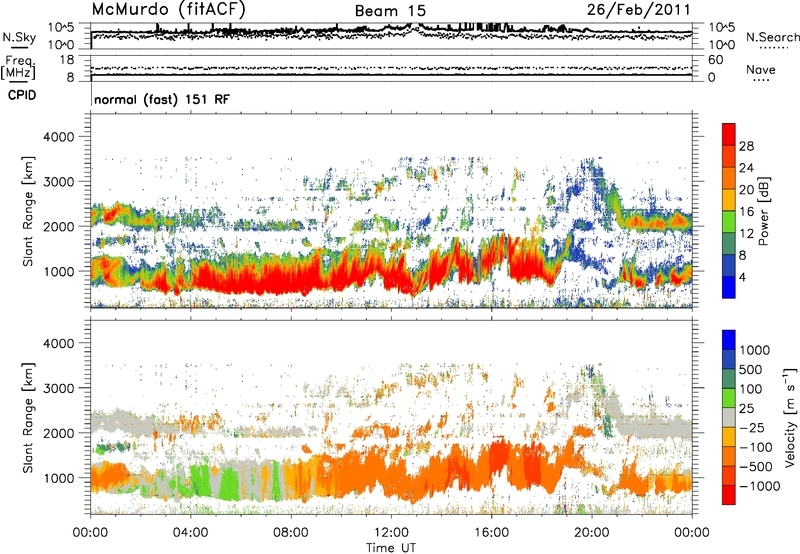
Task: Pick the light green 25–100 Velocity colorbar segment
Action: (x=729, y=399)
